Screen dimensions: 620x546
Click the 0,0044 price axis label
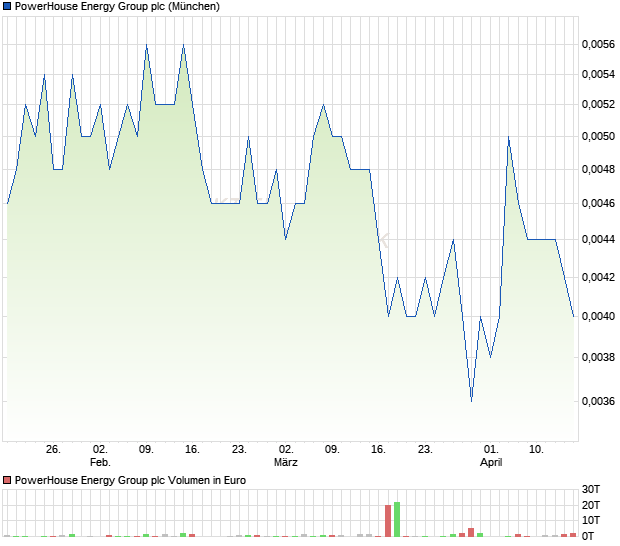pos(598,239)
